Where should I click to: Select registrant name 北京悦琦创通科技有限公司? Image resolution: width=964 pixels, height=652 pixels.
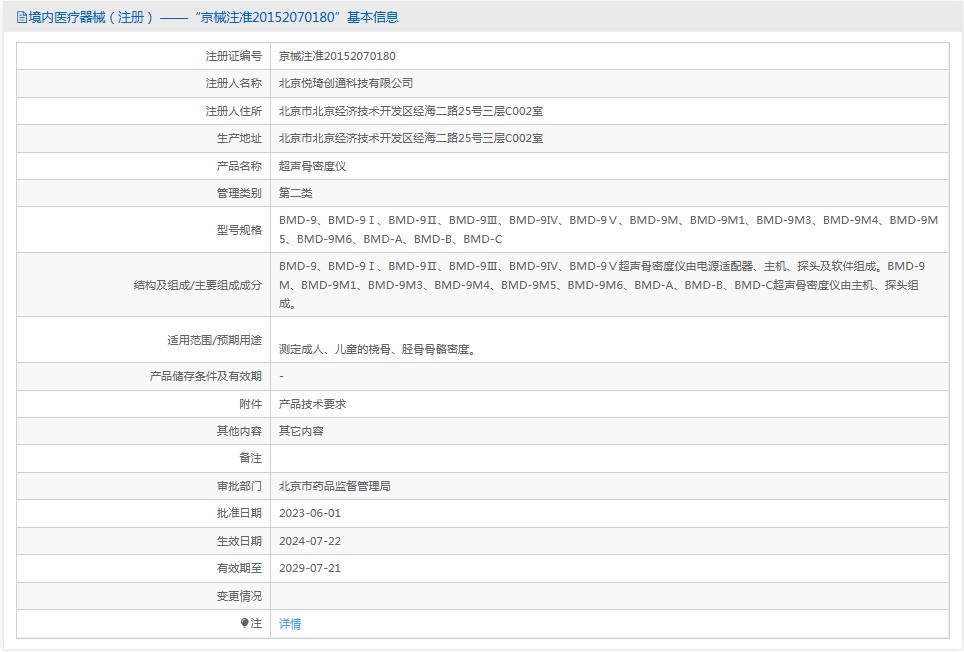[346, 83]
